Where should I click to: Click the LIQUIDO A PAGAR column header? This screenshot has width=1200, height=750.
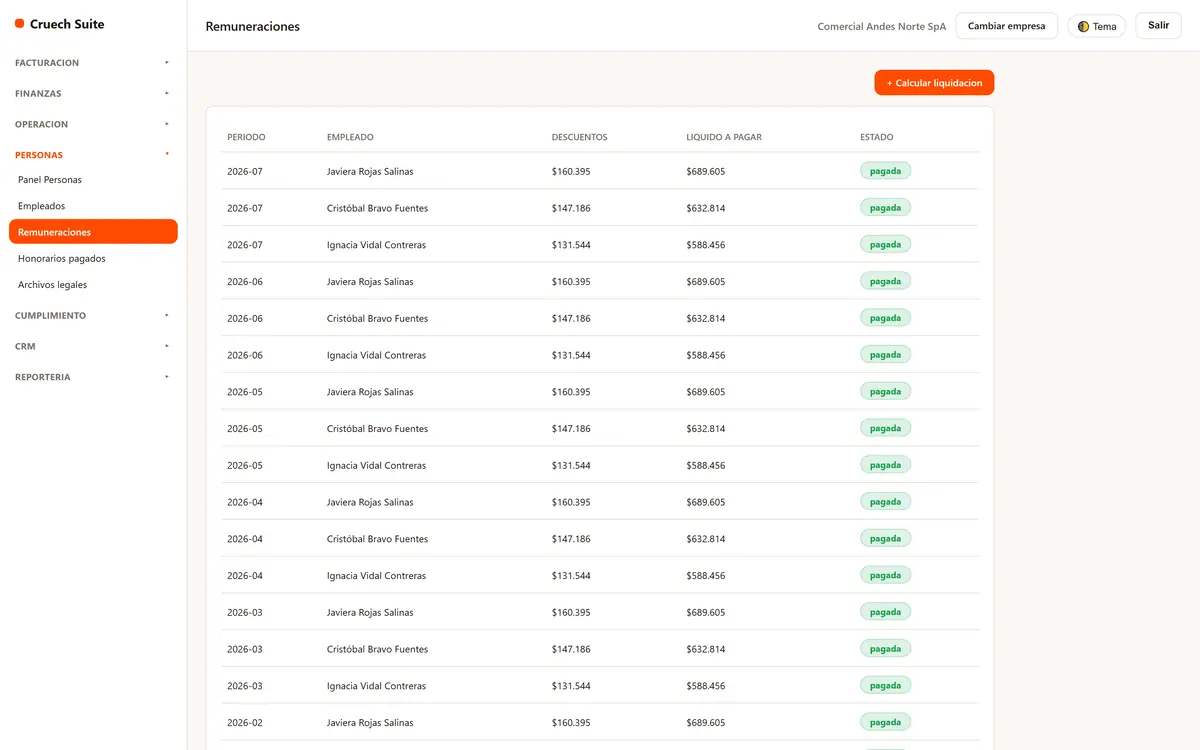(724, 137)
